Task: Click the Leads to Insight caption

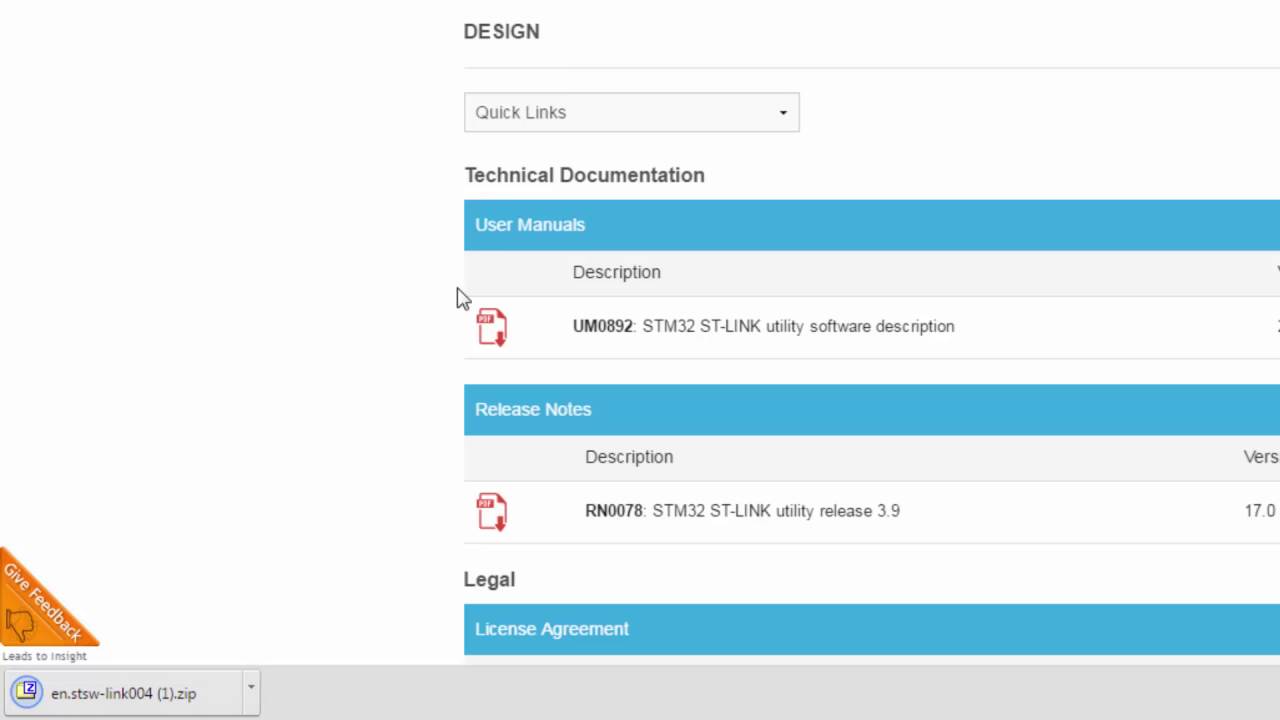Action: (44, 656)
